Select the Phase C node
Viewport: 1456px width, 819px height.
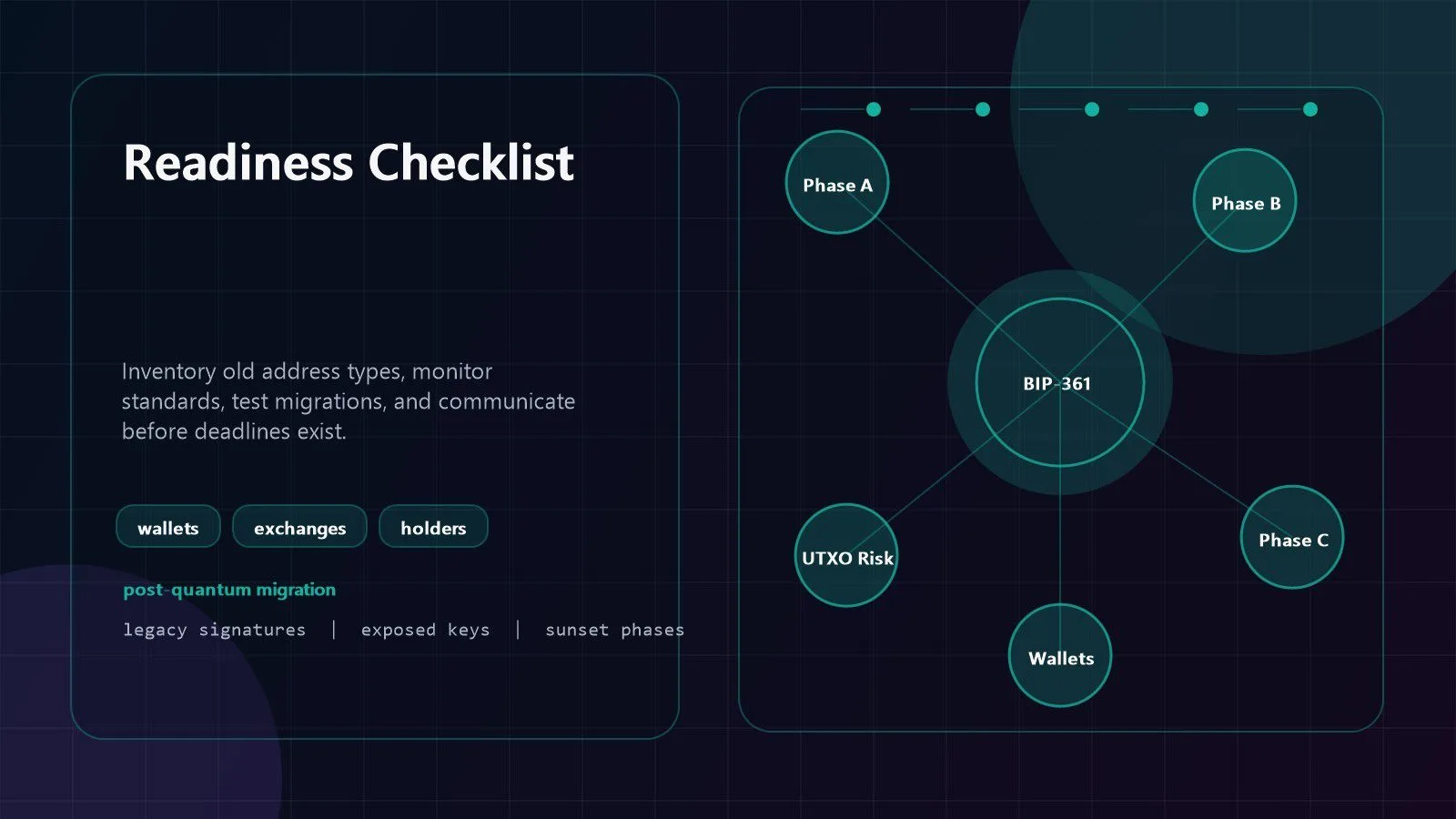coord(1292,537)
